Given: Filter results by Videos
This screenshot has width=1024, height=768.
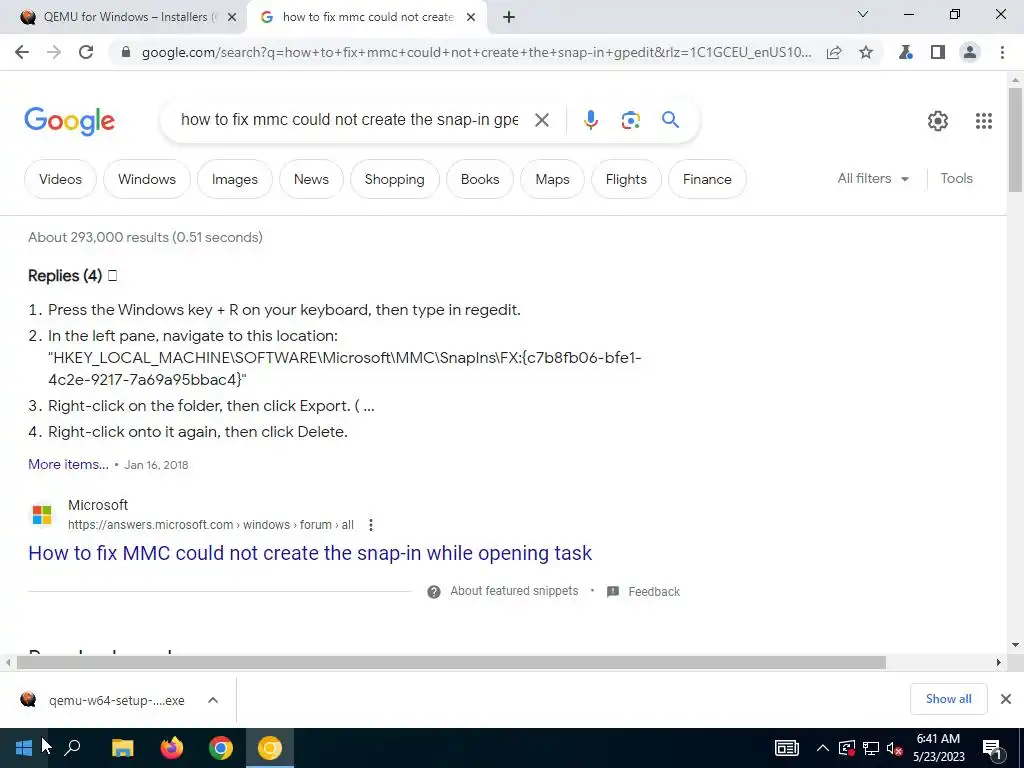Looking at the screenshot, I should click(x=60, y=180).
